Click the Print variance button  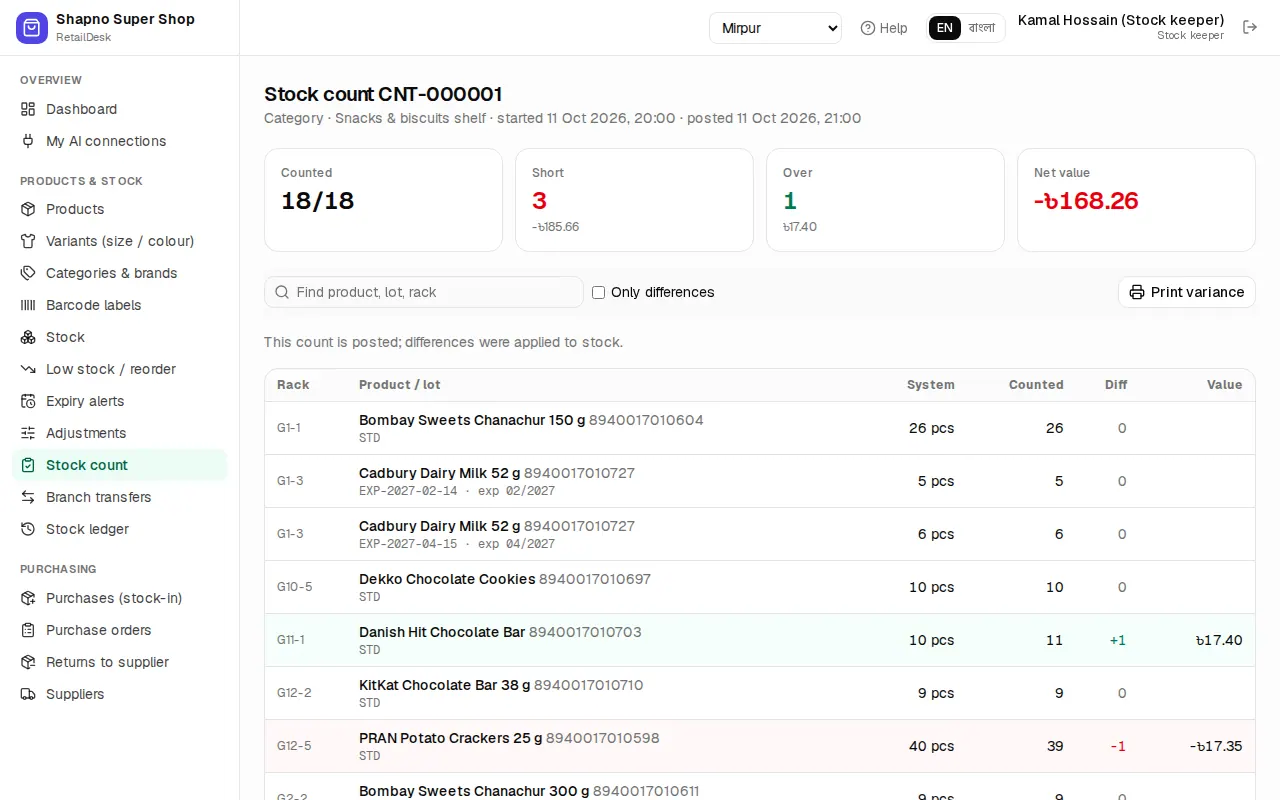(1186, 292)
